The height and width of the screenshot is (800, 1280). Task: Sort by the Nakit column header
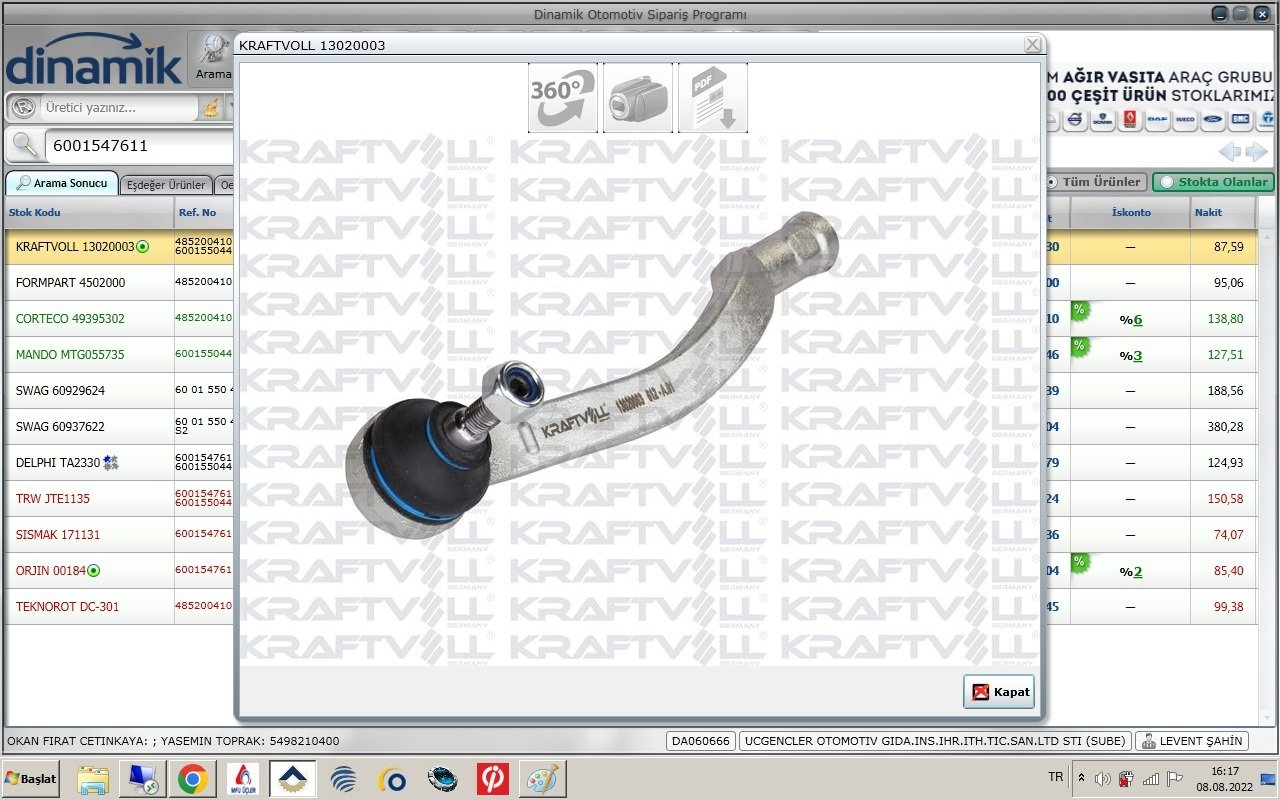[1222, 212]
